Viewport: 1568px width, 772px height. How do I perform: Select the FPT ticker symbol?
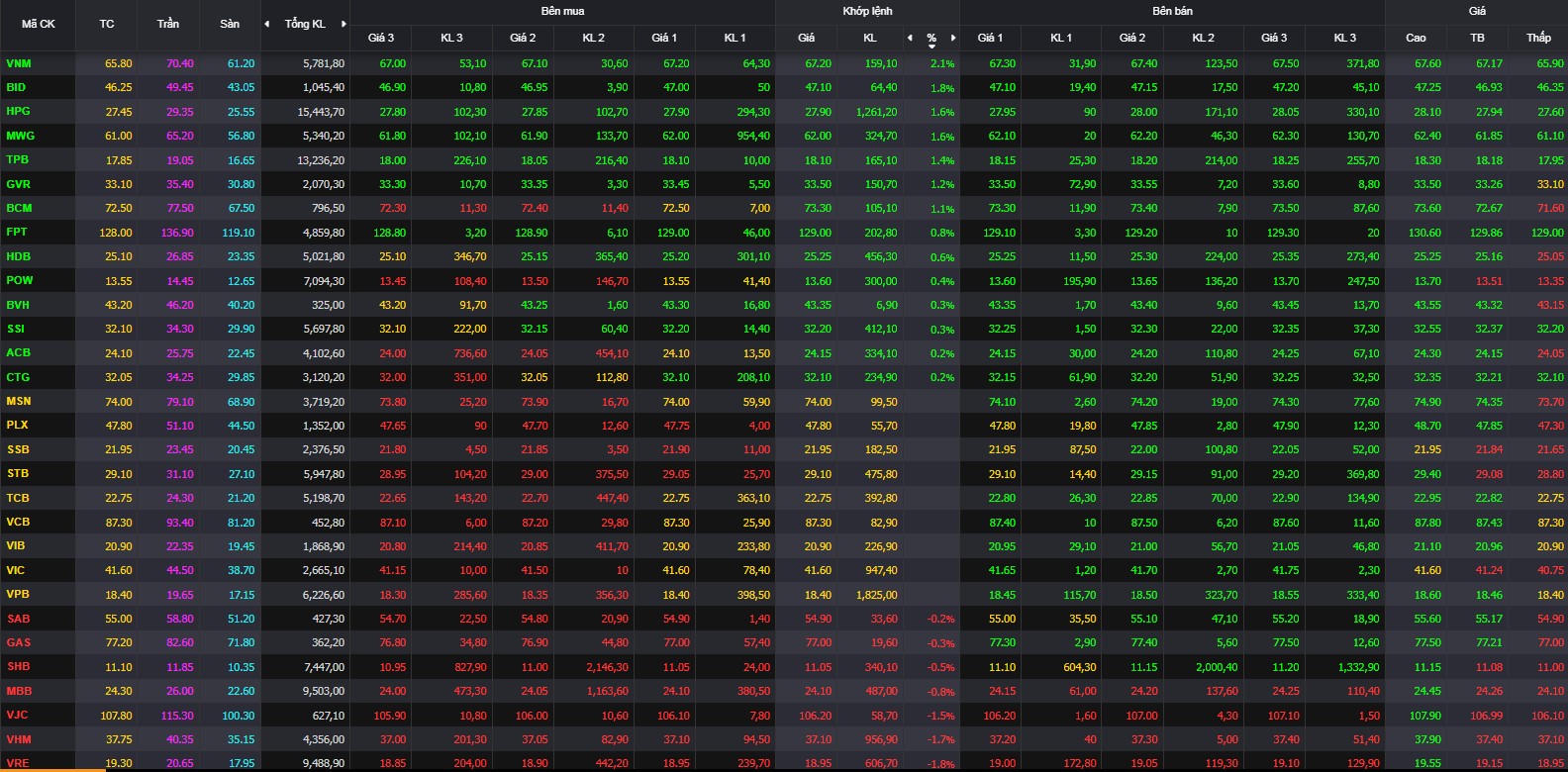17,232
